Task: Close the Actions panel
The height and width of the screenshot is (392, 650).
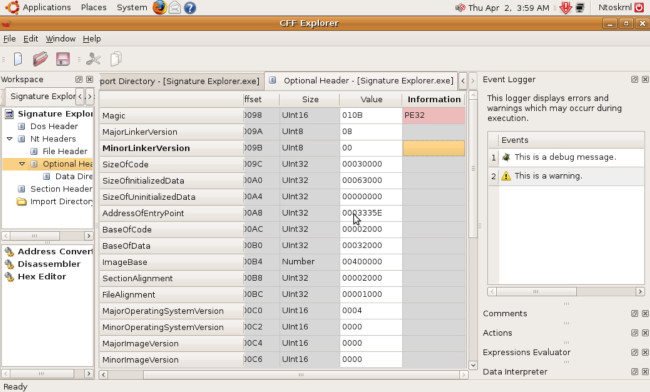Action: pyautogui.click(x=645, y=332)
